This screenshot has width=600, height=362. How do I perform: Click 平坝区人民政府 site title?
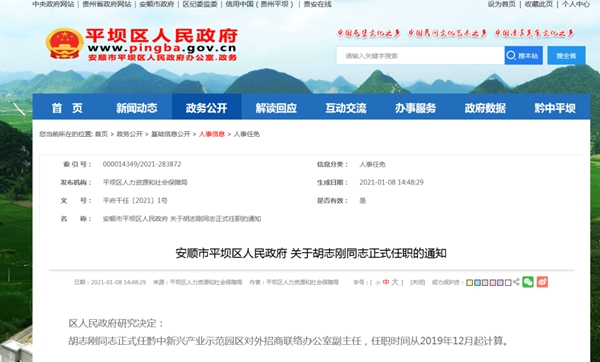tap(161, 36)
